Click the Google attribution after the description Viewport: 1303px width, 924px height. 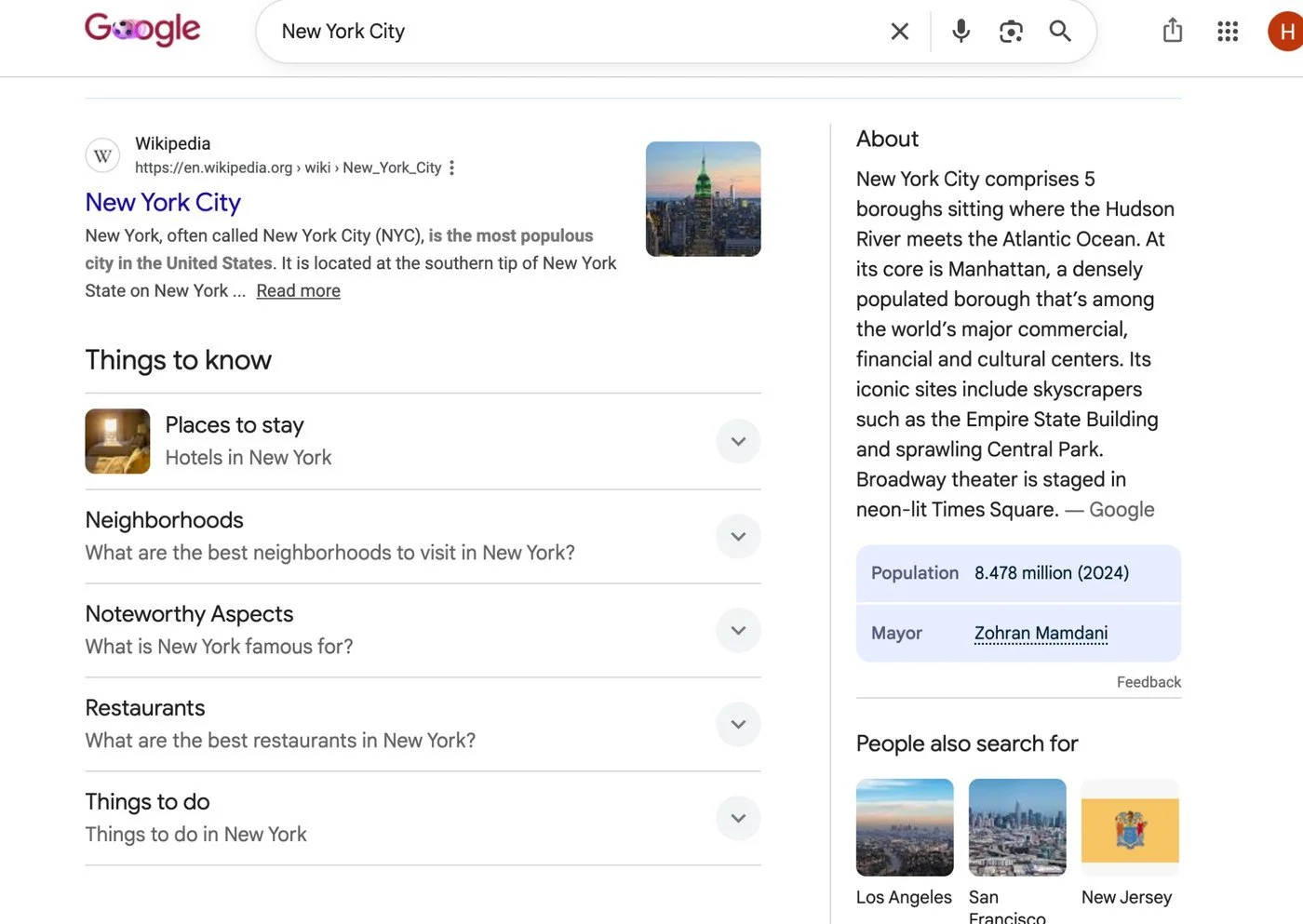coord(1122,510)
